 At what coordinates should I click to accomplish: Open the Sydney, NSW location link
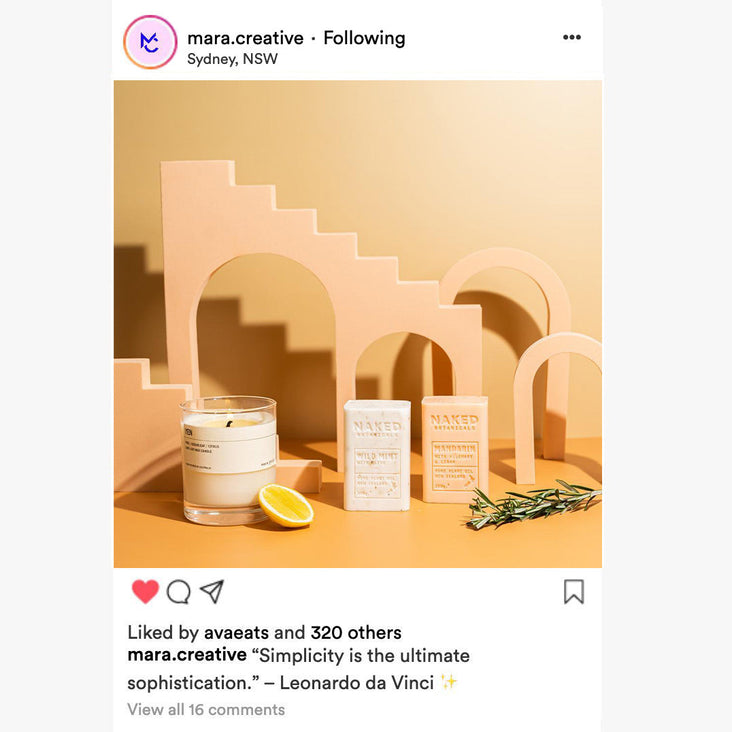[x=232, y=59]
